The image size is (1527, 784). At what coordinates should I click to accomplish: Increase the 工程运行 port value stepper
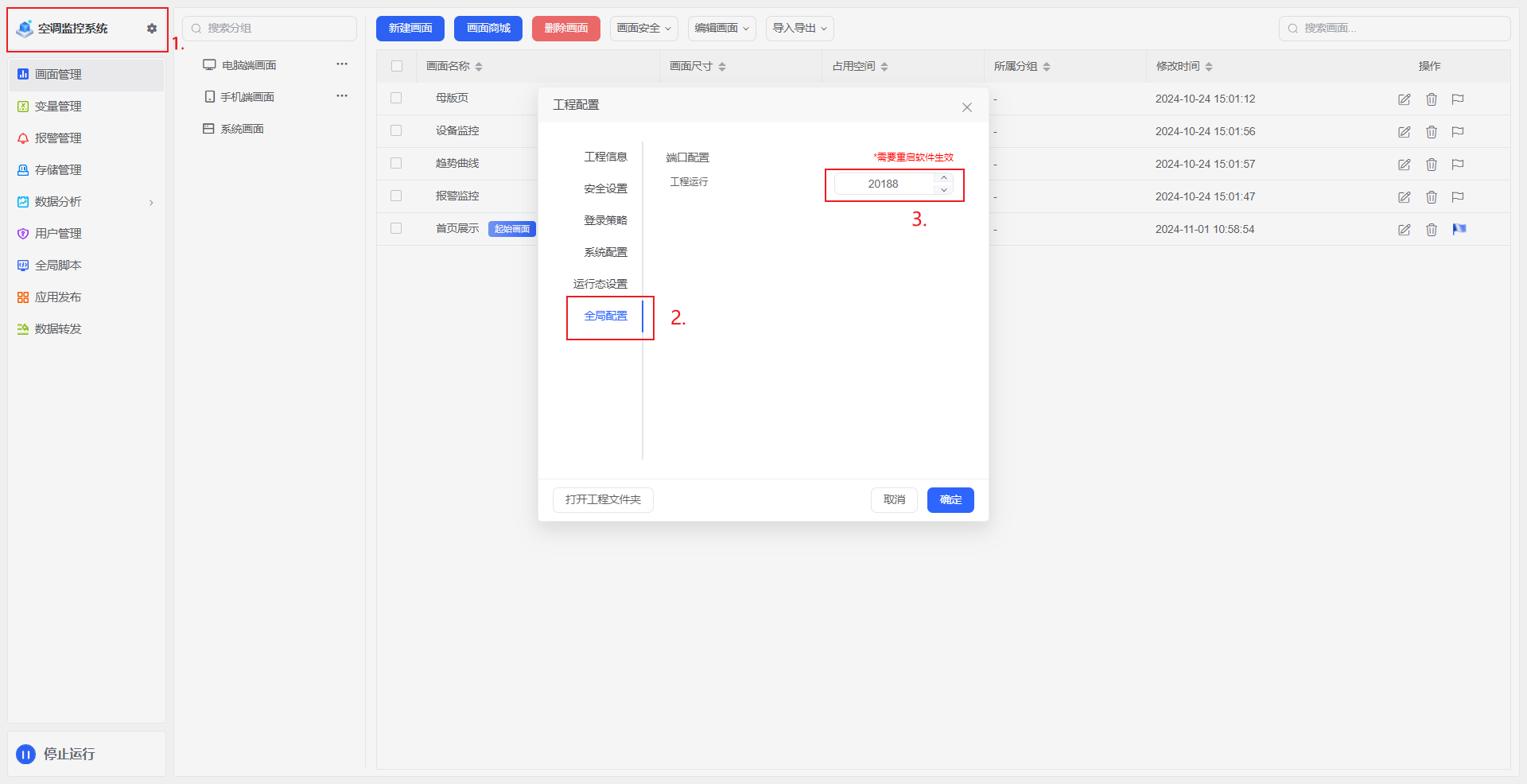click(x=944, y=178)
